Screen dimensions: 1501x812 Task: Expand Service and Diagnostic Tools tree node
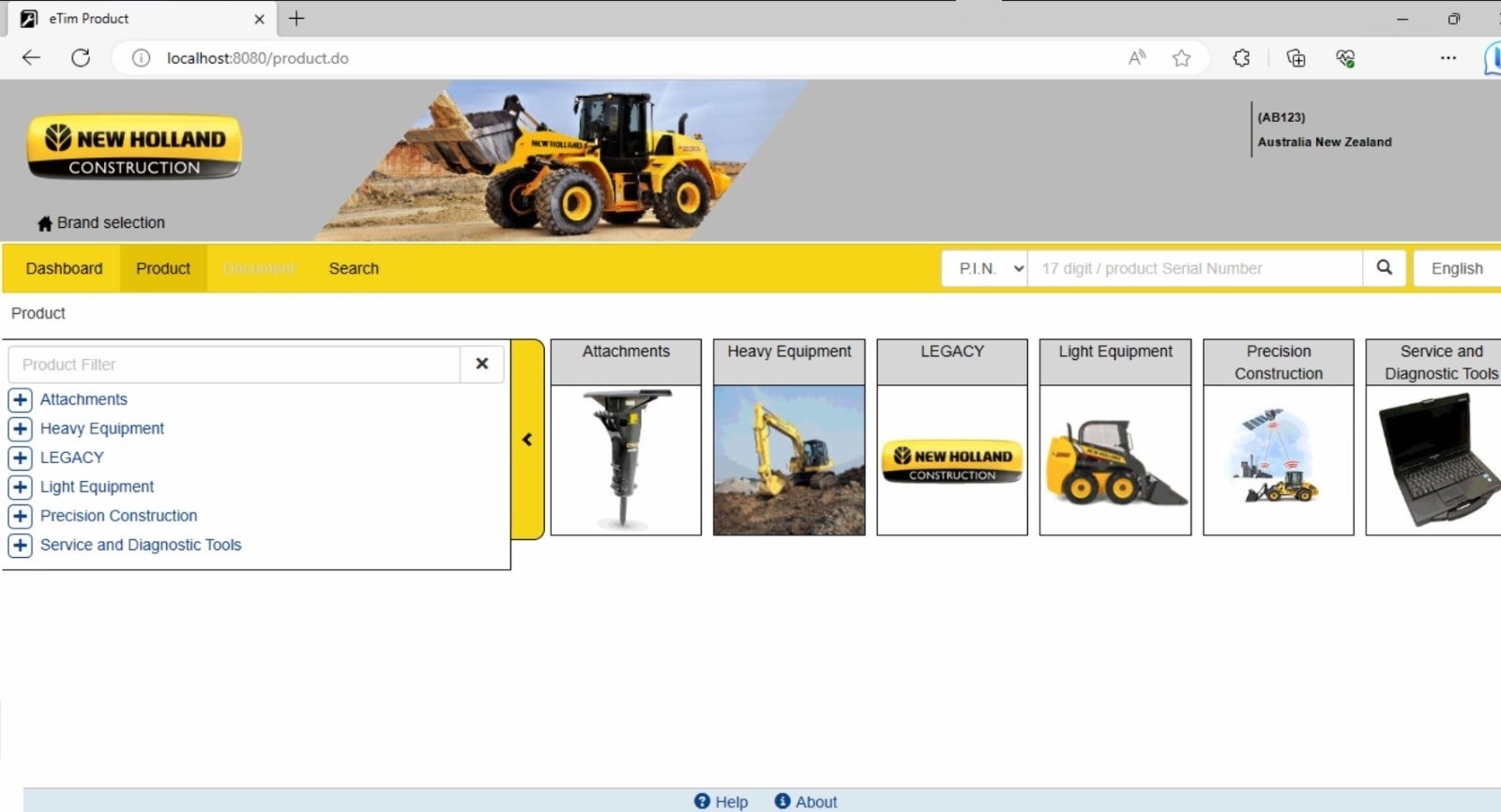tap(20, 545)
